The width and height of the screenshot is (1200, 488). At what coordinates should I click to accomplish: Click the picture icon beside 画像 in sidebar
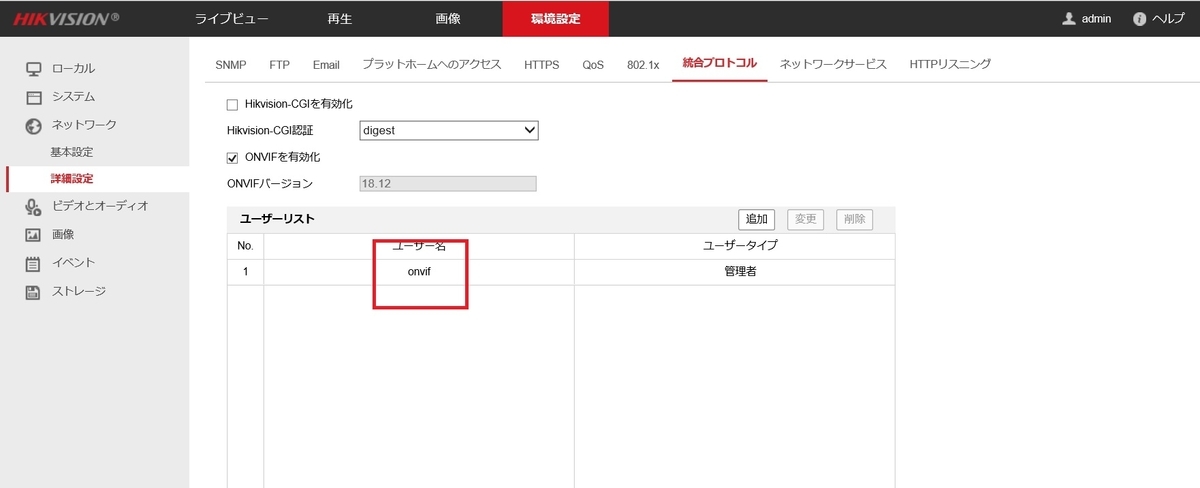[33, 234]
